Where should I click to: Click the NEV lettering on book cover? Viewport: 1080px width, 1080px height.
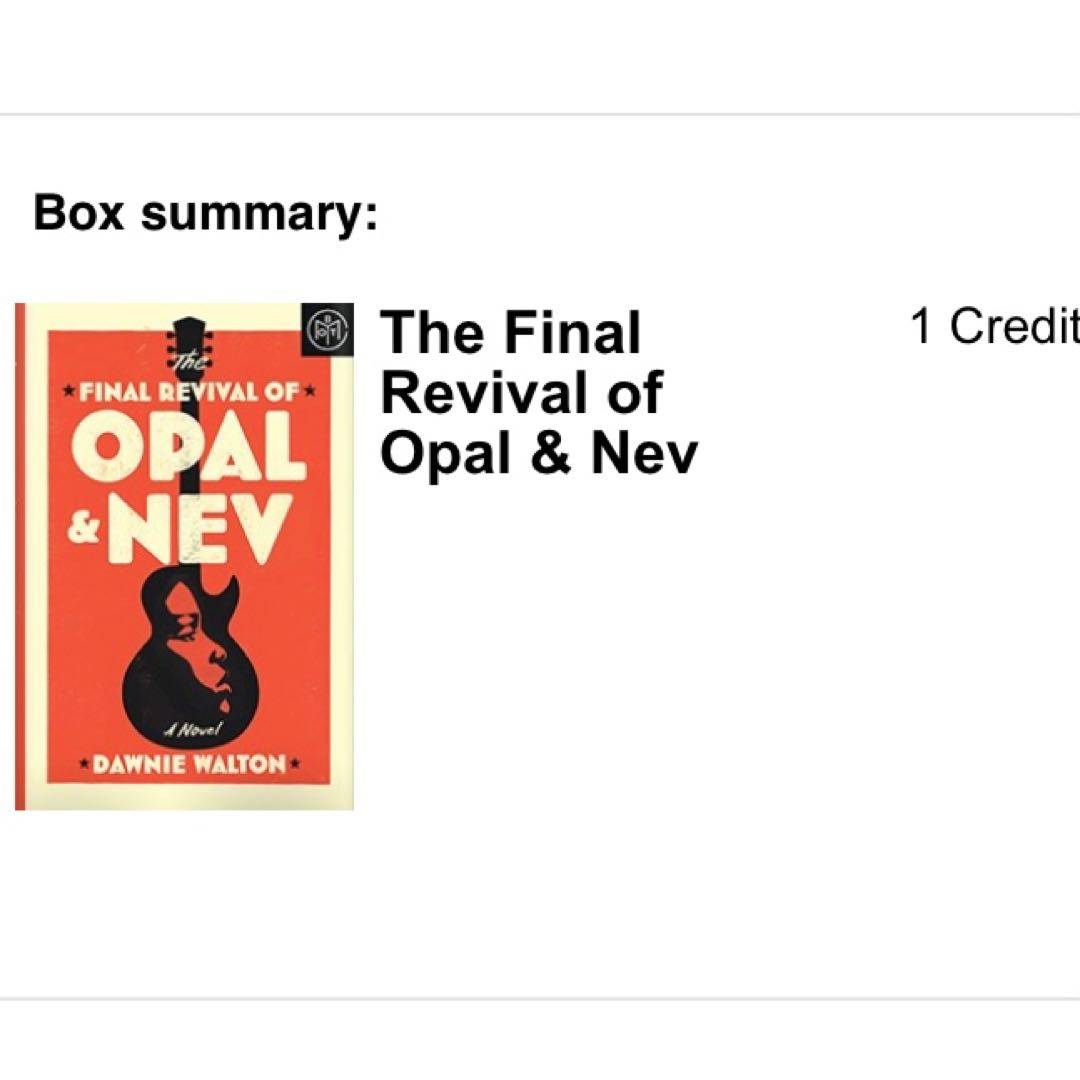[205, 531]
